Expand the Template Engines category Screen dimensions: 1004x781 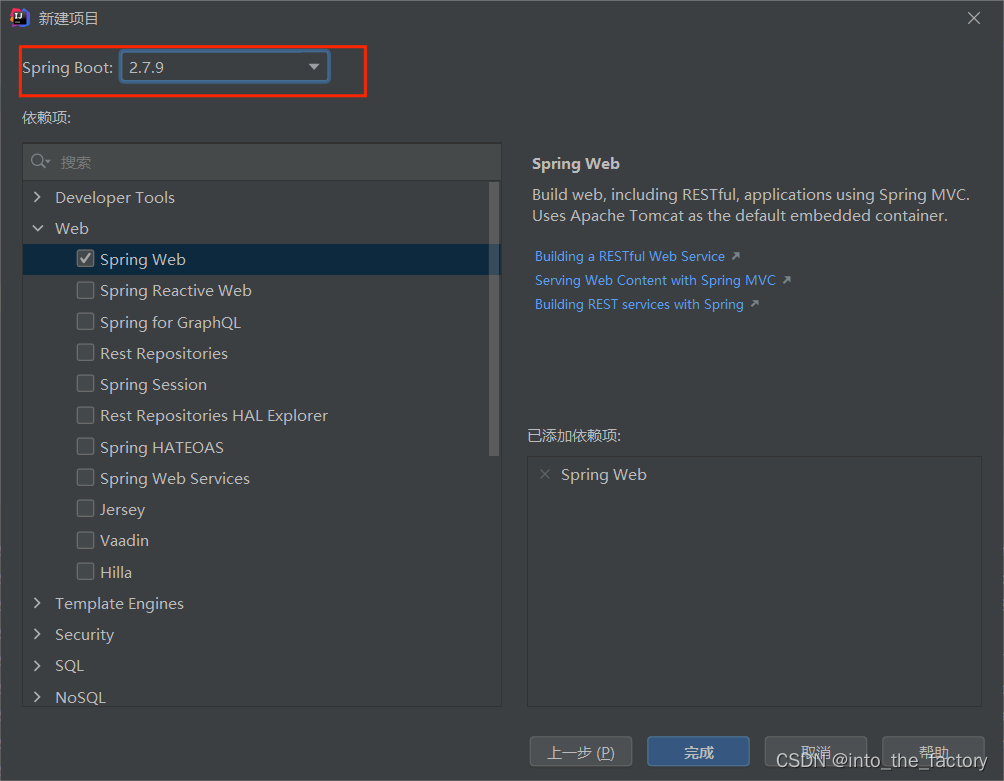point(37,603)
